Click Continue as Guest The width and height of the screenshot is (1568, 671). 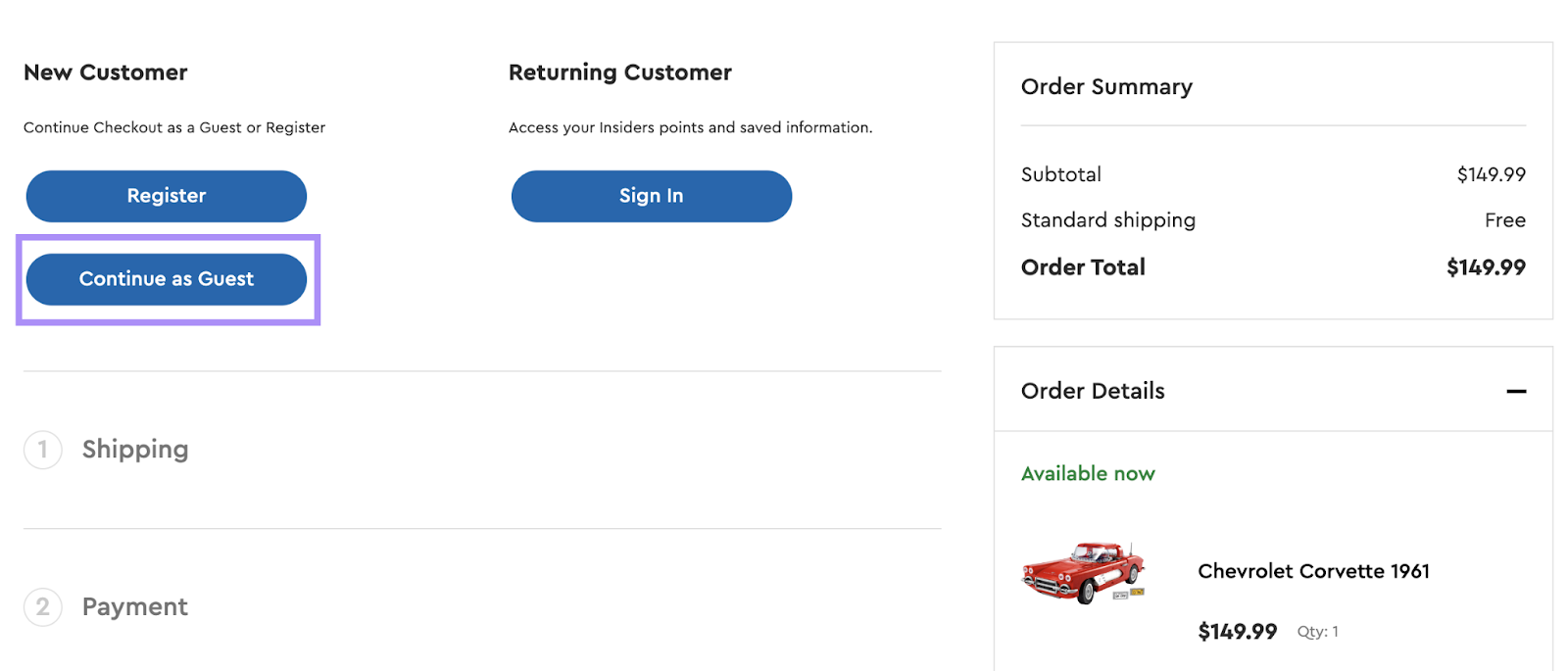coord(166,279)
